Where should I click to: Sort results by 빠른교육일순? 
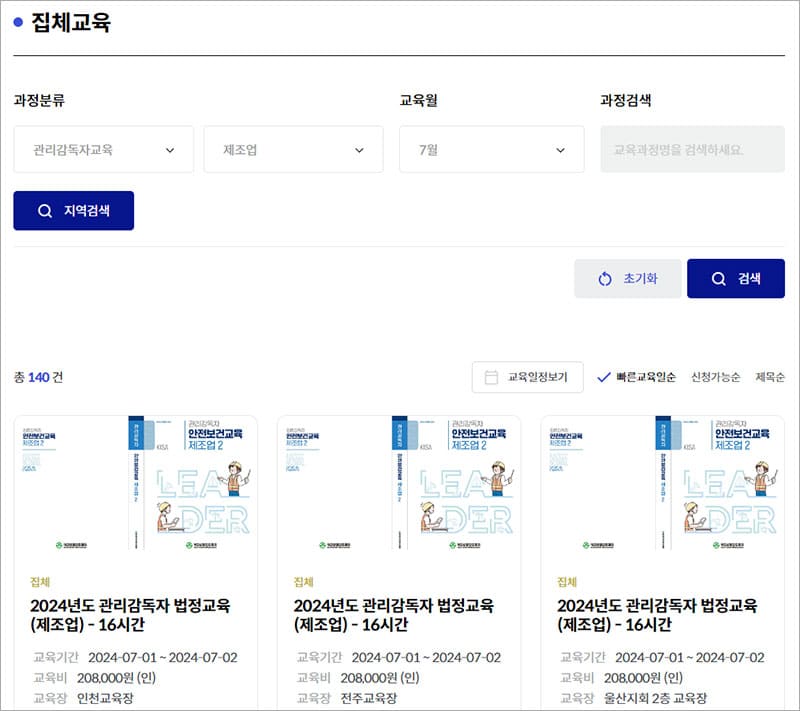(x=645, y=377)
